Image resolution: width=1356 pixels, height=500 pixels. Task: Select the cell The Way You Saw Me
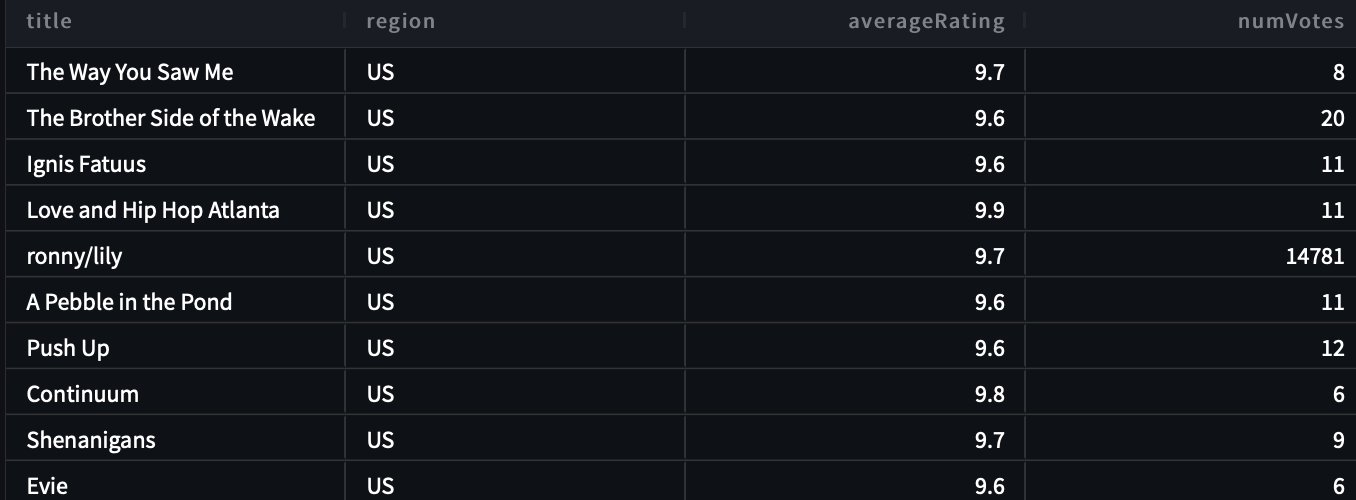(175, 72)
